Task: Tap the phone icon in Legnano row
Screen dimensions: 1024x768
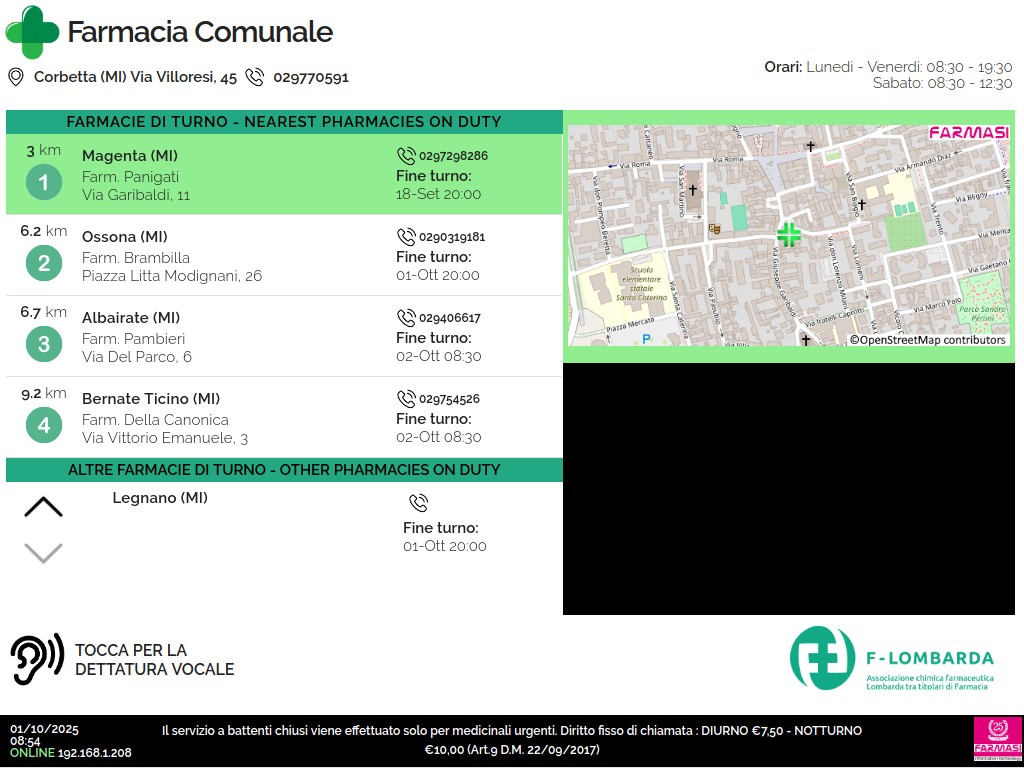Action: pos(418,503)
